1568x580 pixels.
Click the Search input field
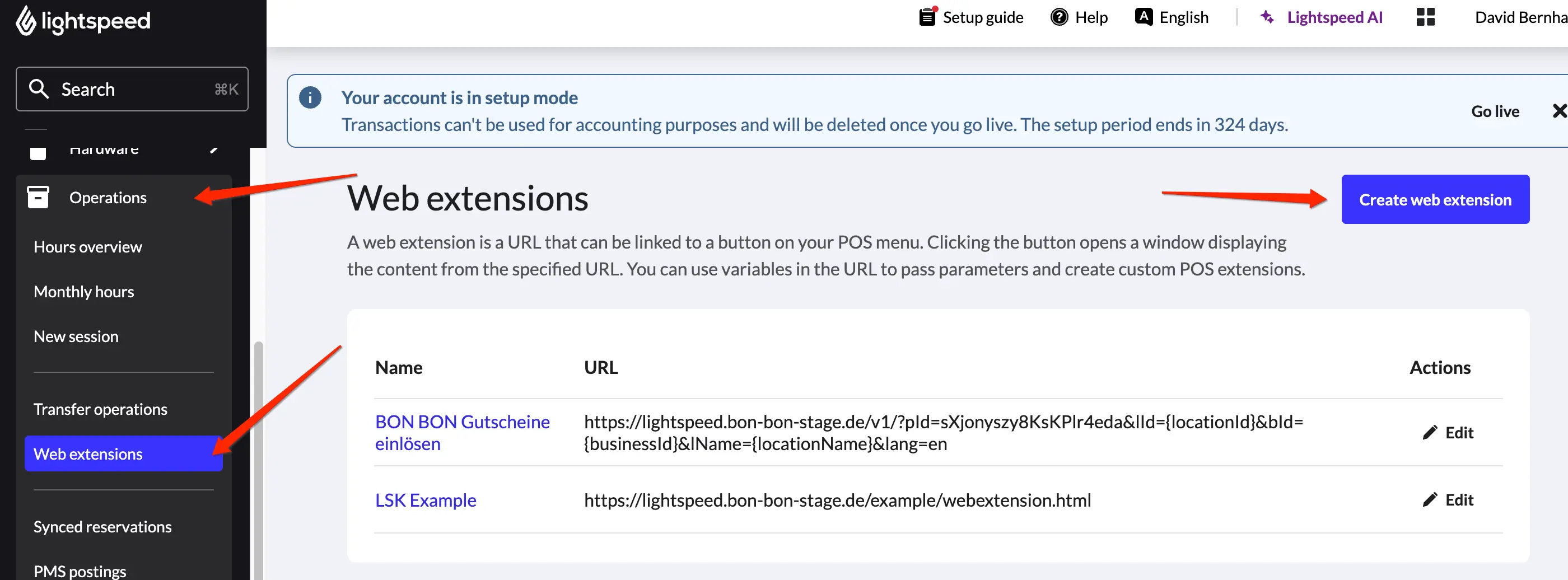pos(132,89)
